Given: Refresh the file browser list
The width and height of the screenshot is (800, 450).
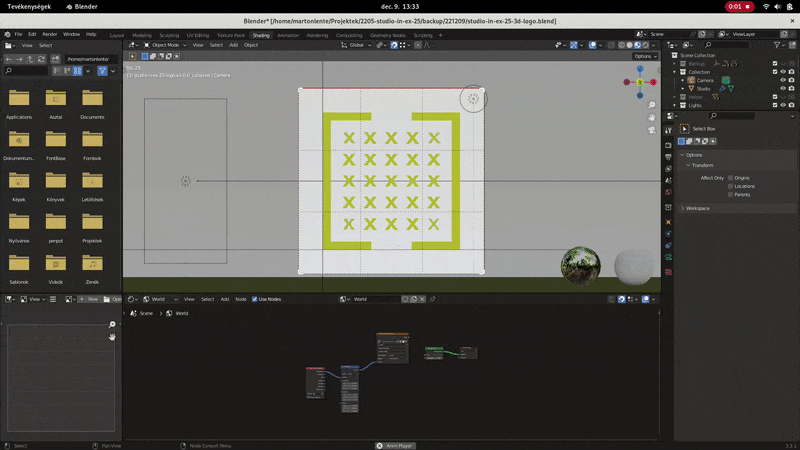Looking at the screenshot, I should 41,59.
